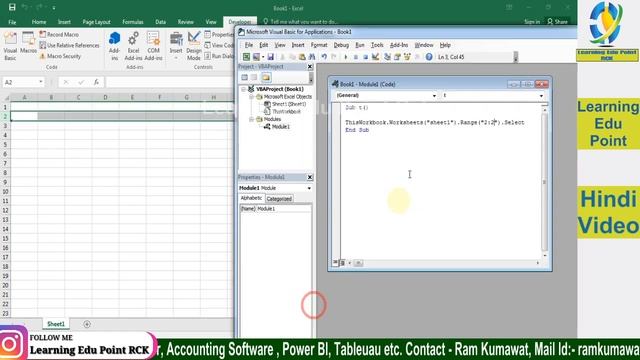
Task: Click View Microsoft Excel icon in VBA toolbar
Action: pyautogui.click(x=247, y=57)
